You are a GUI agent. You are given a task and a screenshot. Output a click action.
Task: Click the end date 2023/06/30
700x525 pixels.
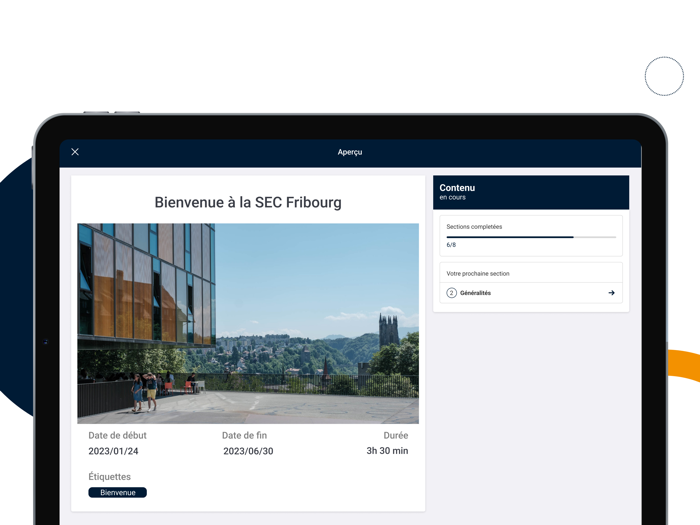pyautogui.click(x=248, y=451)
